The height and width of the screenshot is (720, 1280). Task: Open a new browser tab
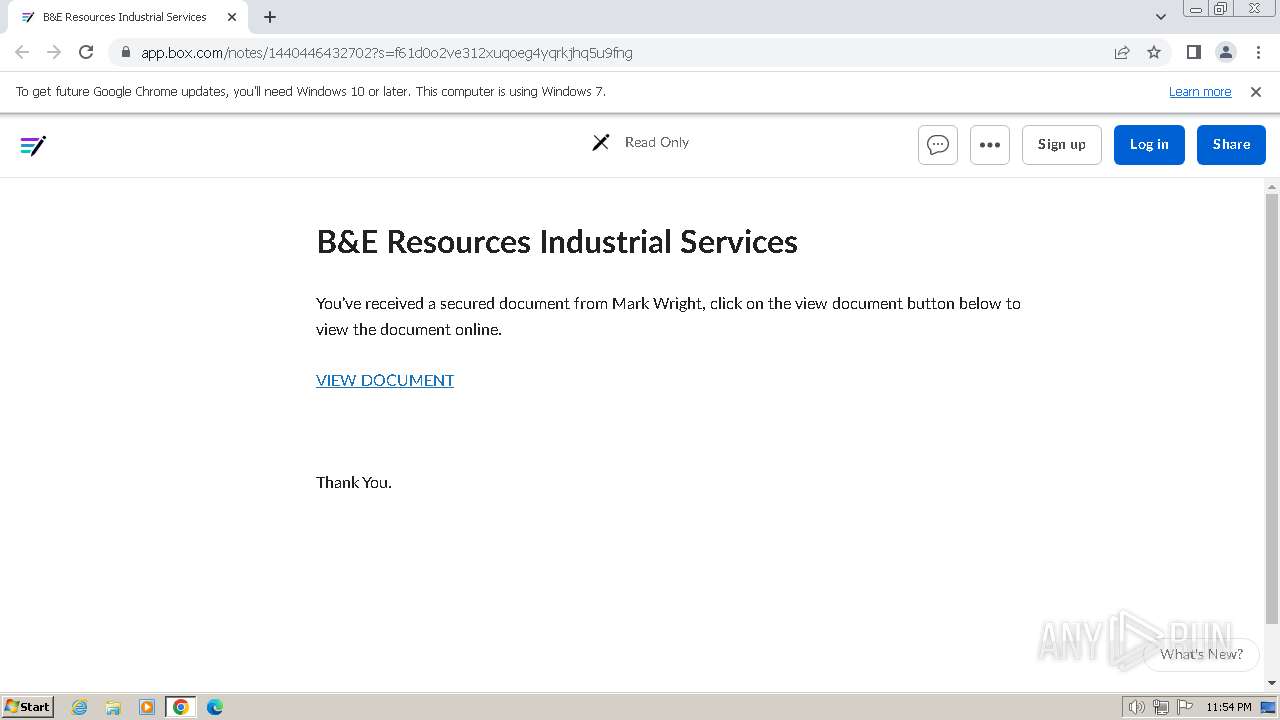(270, 17)
